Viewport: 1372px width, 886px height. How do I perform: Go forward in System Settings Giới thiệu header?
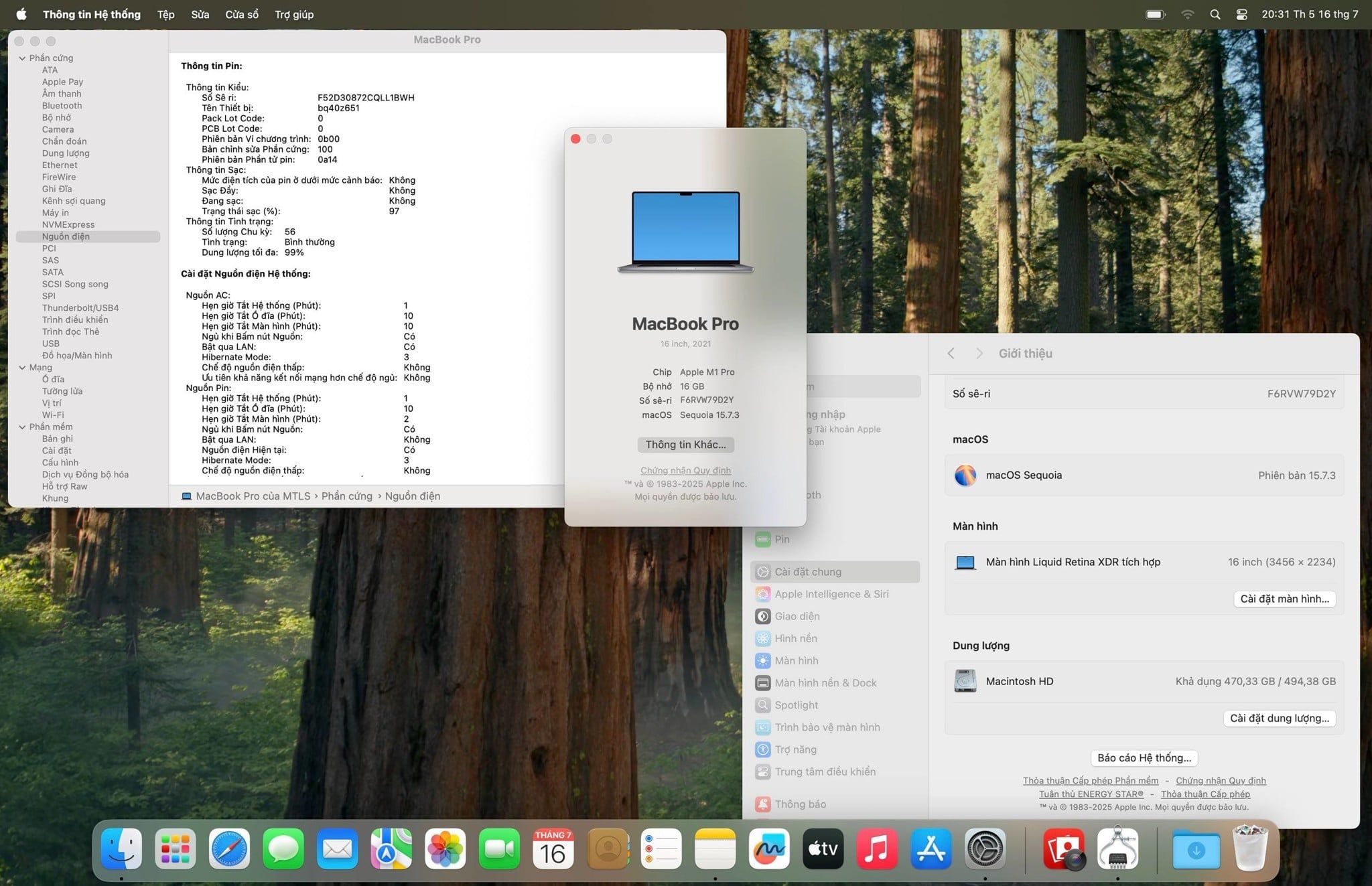(979, 353)
